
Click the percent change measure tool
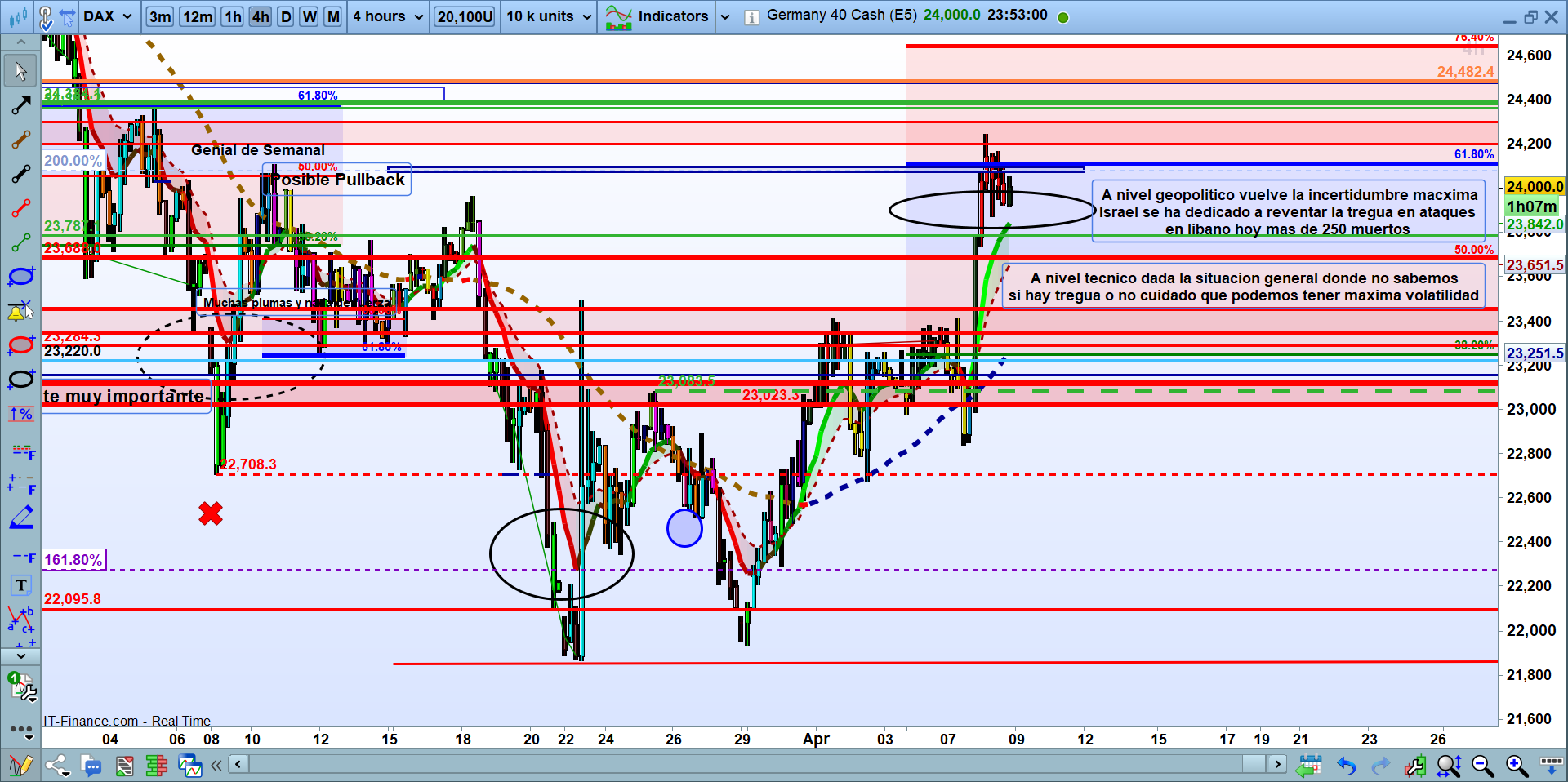tap(20, 414)
